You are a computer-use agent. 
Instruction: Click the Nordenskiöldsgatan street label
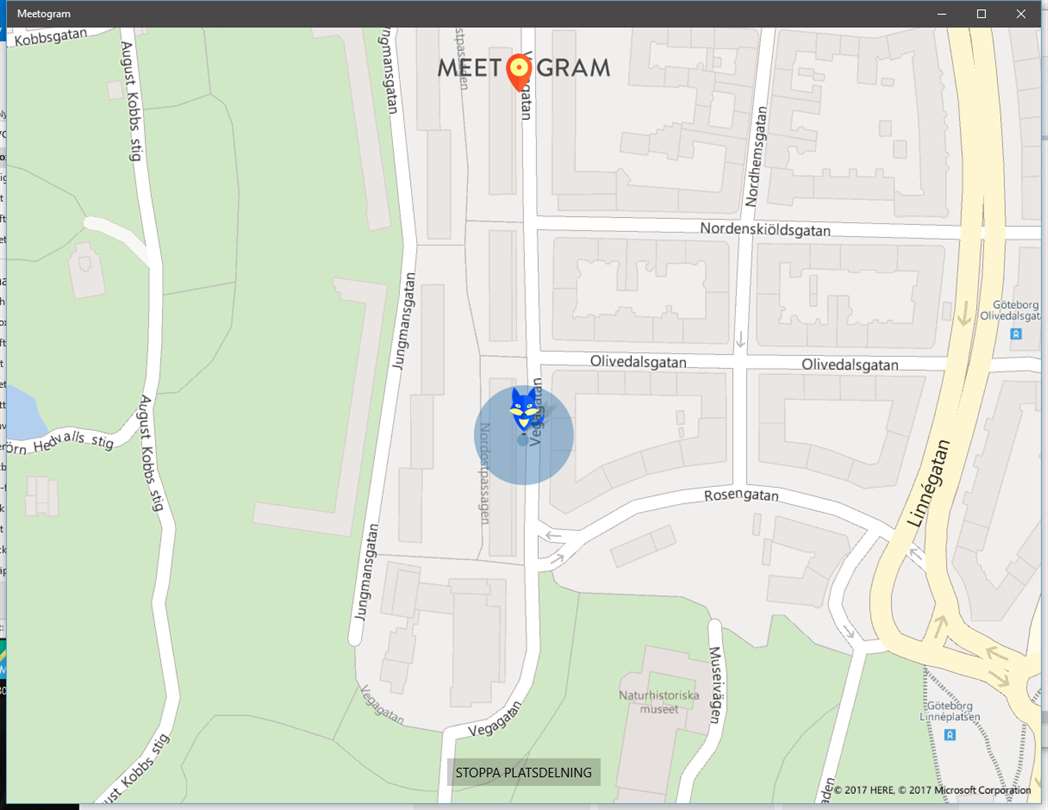765,229
